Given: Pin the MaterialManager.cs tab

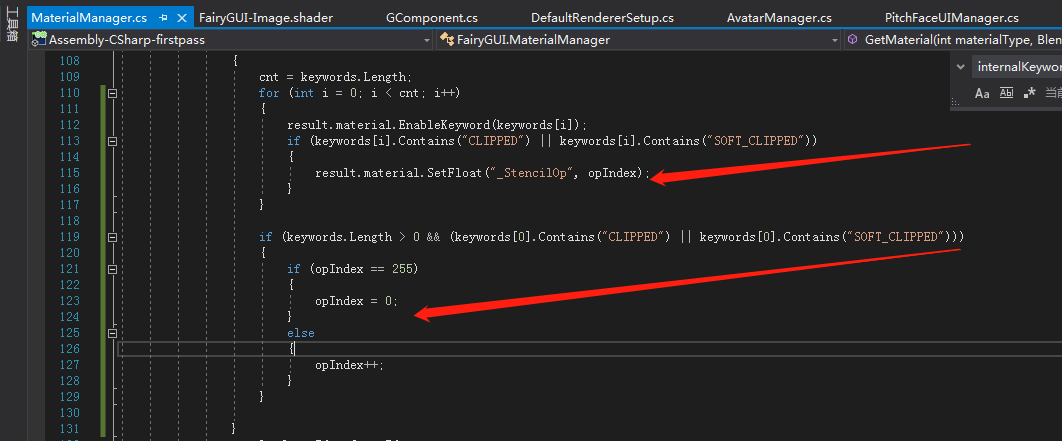Looking at the screenshot, I should 163,18.
